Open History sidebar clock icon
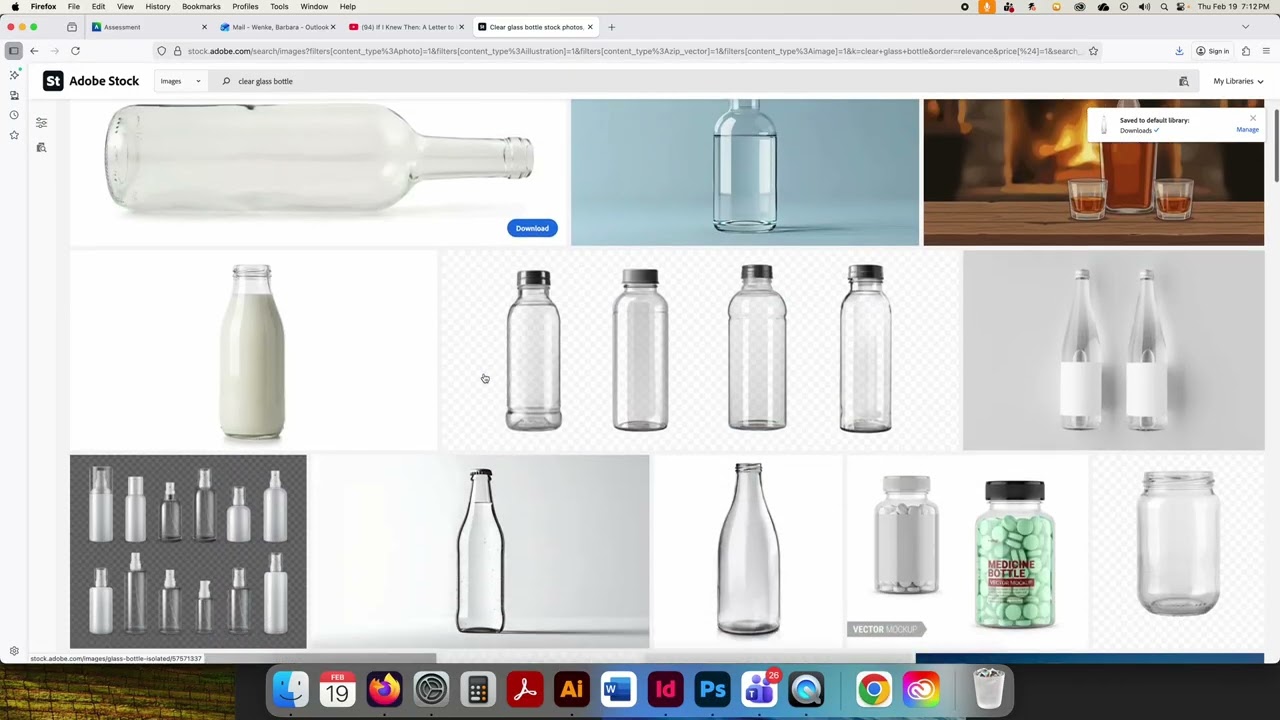 (14, 115)
